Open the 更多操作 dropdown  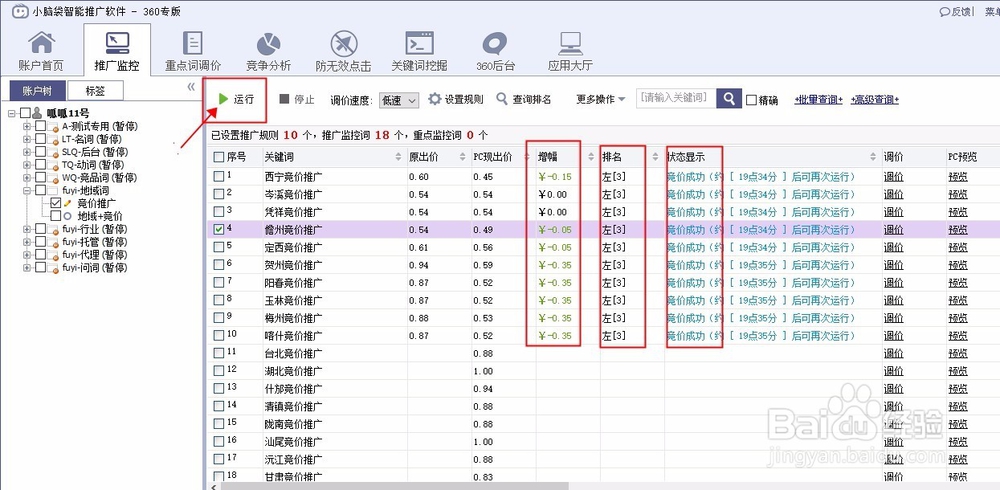(601, 100)
